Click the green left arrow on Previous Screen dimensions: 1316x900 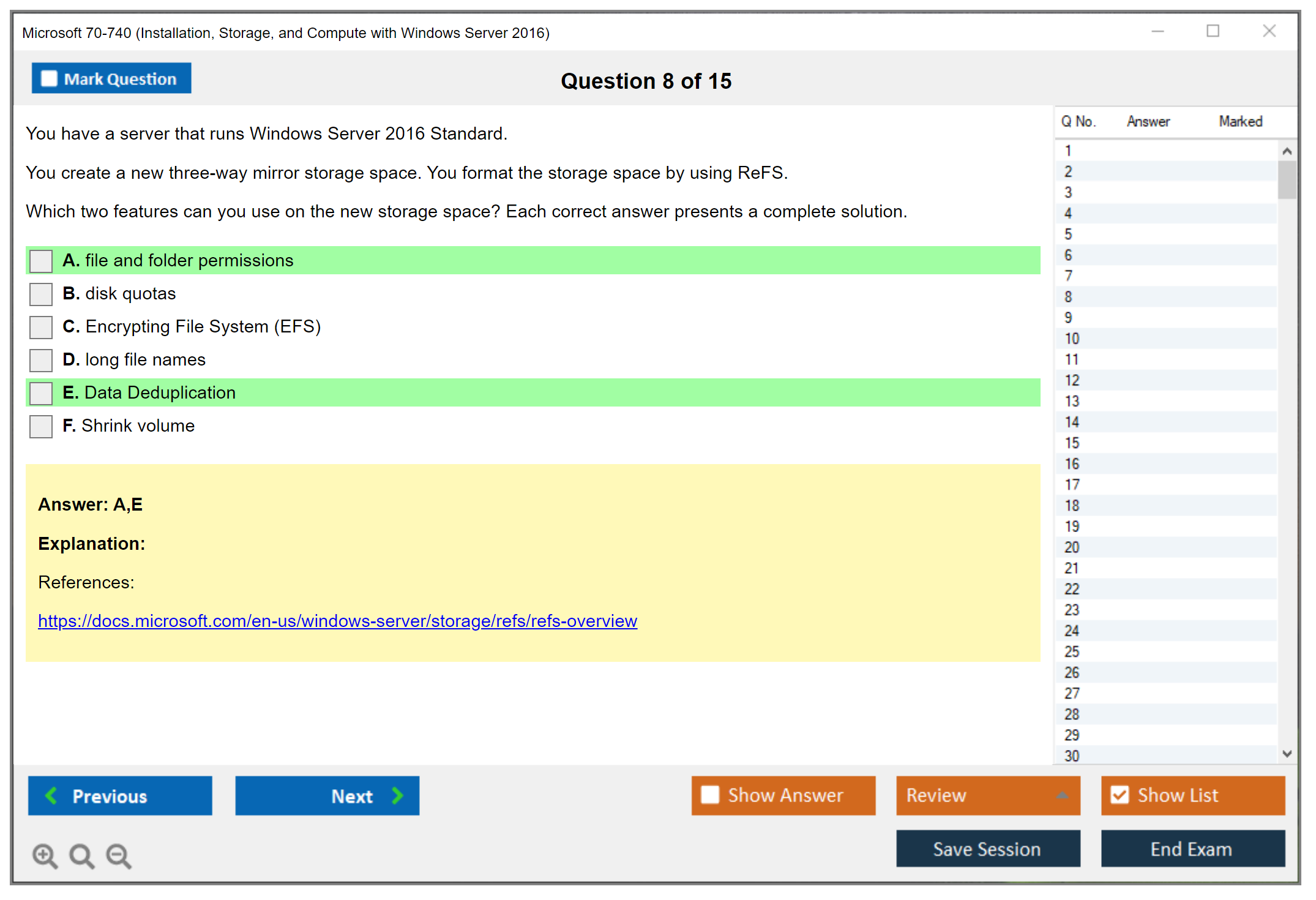[51, 795]
